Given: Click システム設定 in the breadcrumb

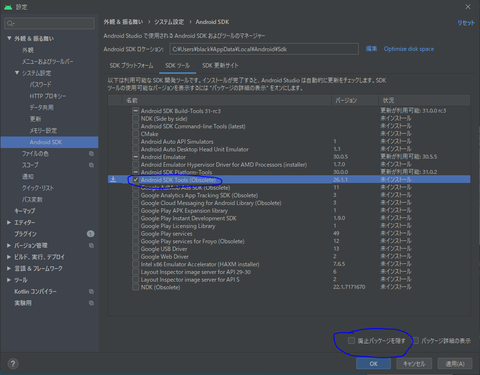Looking at the screenshot, I should pyautogui.click(x=169, y=22).
